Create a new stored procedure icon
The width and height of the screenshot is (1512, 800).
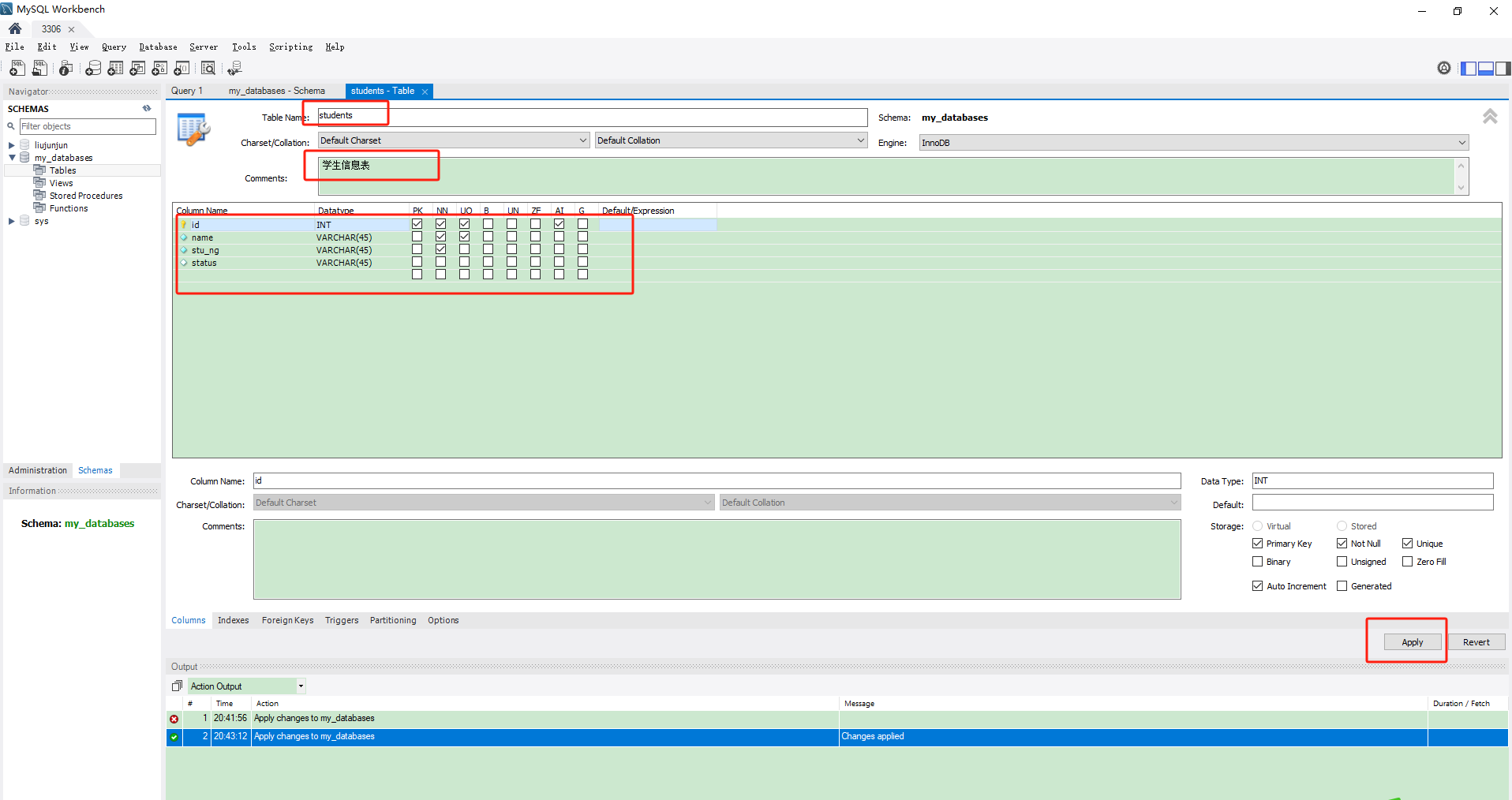[x=159, y=69]
